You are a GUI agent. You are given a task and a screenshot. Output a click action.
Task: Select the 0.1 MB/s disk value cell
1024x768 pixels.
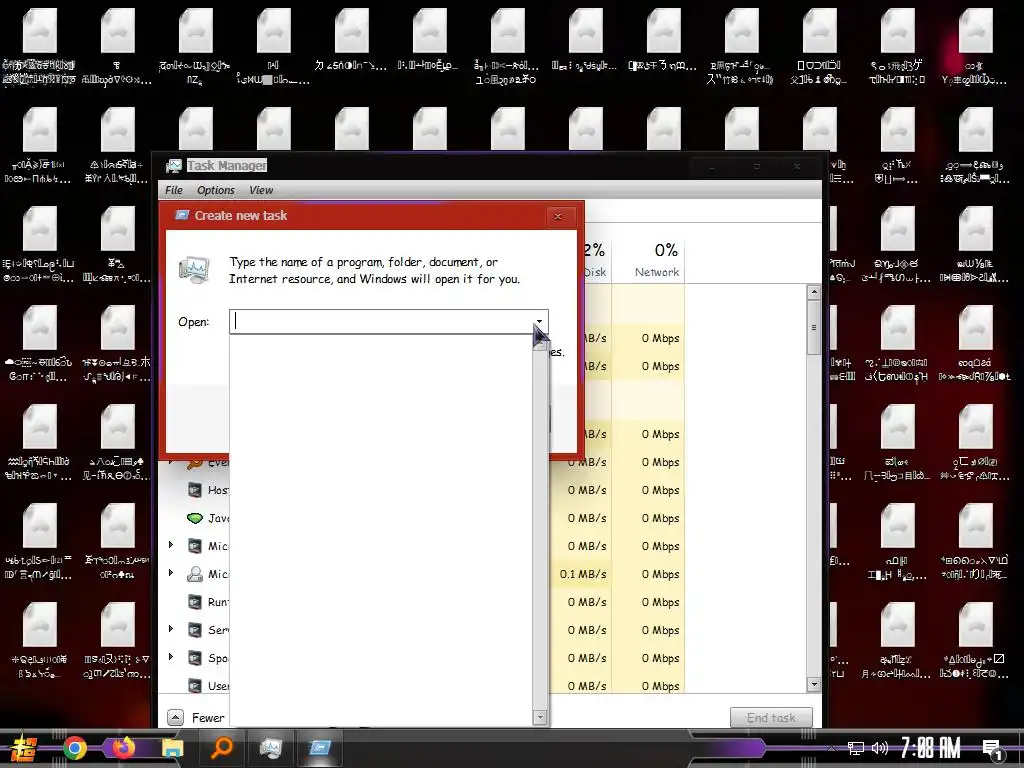583,574
